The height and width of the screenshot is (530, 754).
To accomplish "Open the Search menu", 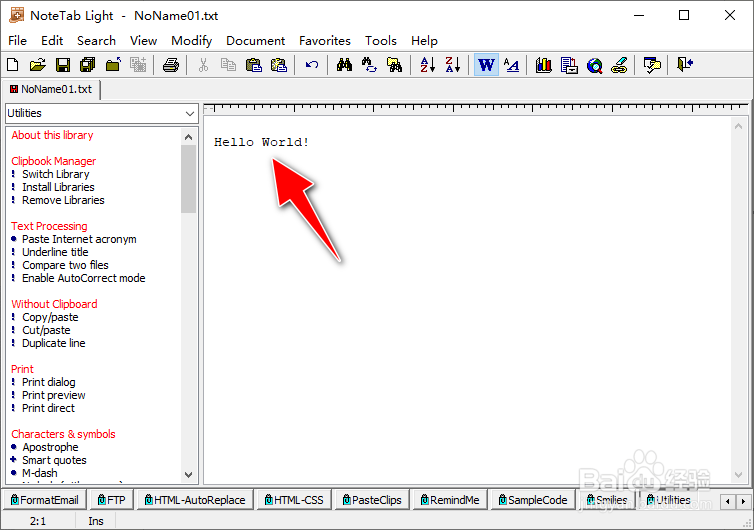I will (96, 41).
